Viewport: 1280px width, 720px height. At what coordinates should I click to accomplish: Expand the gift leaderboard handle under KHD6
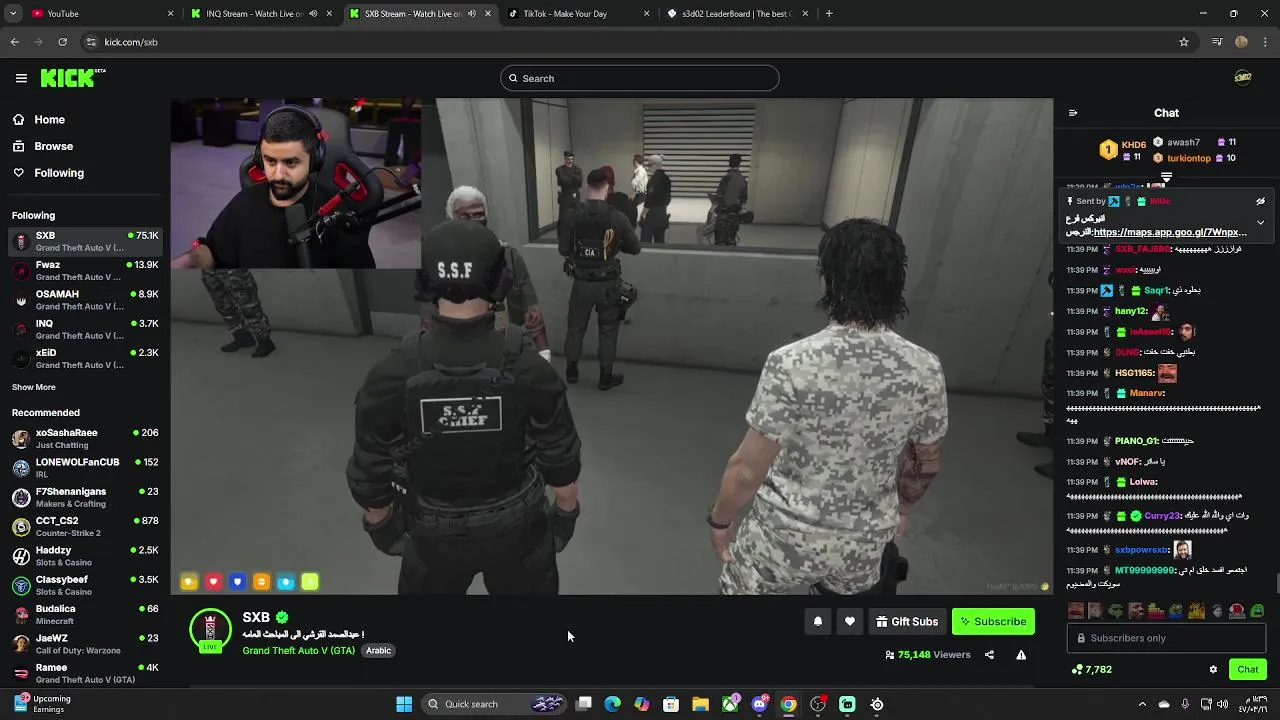pyautogui.click(x=1166, y=177)
